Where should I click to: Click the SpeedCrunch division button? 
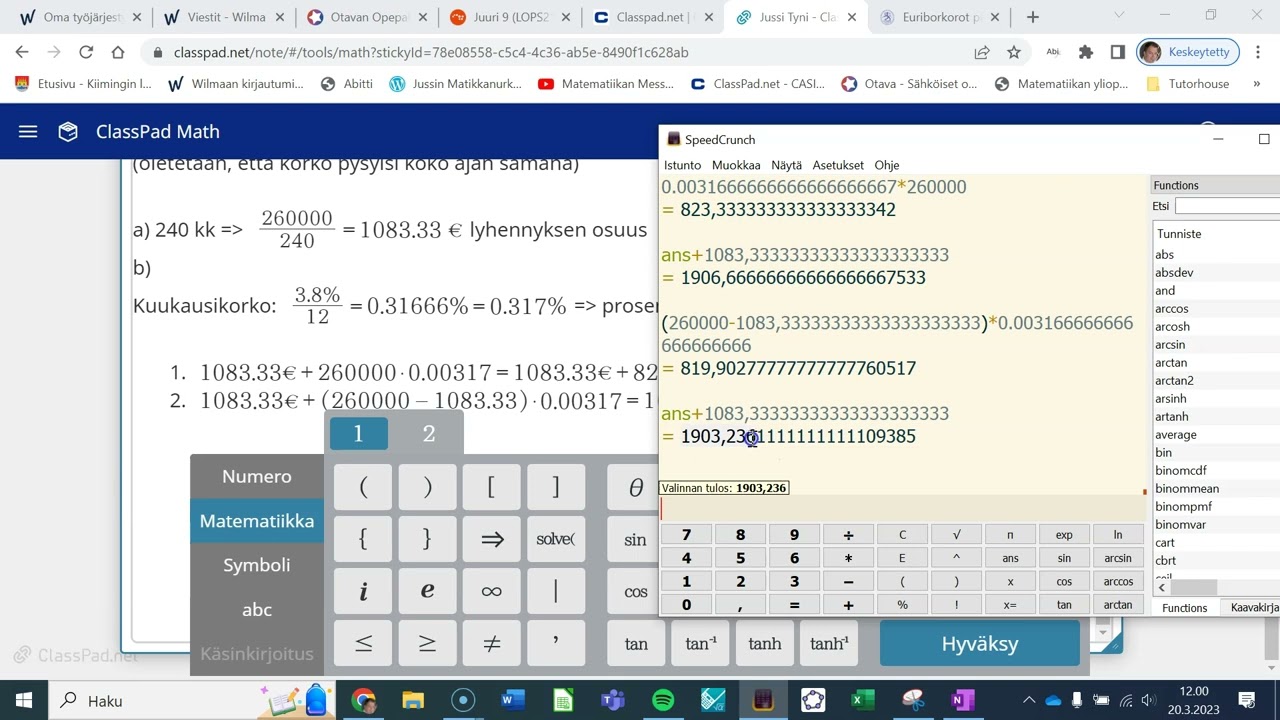tap(848, 534)
